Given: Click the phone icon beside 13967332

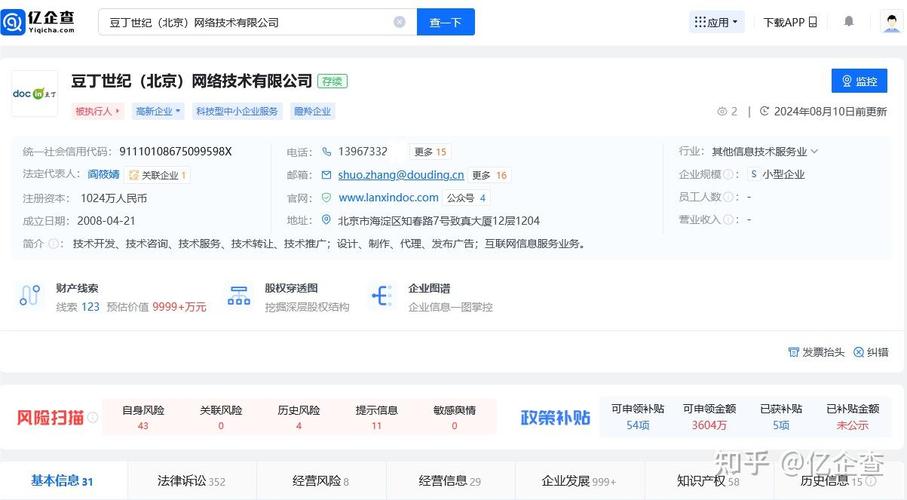Looking at the screenshot, I should [327, 152].
